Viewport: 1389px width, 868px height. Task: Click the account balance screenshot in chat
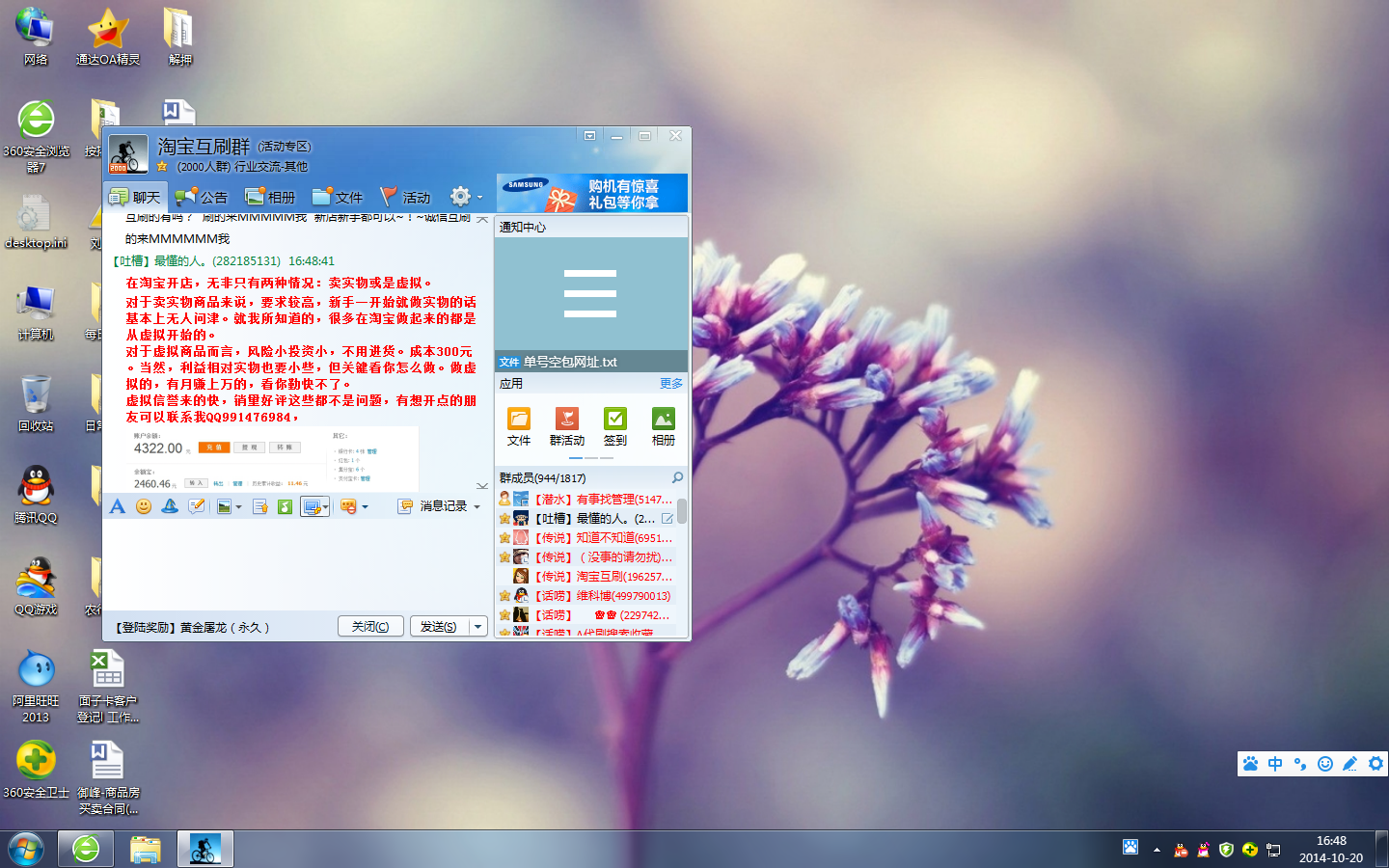(273, 459)
